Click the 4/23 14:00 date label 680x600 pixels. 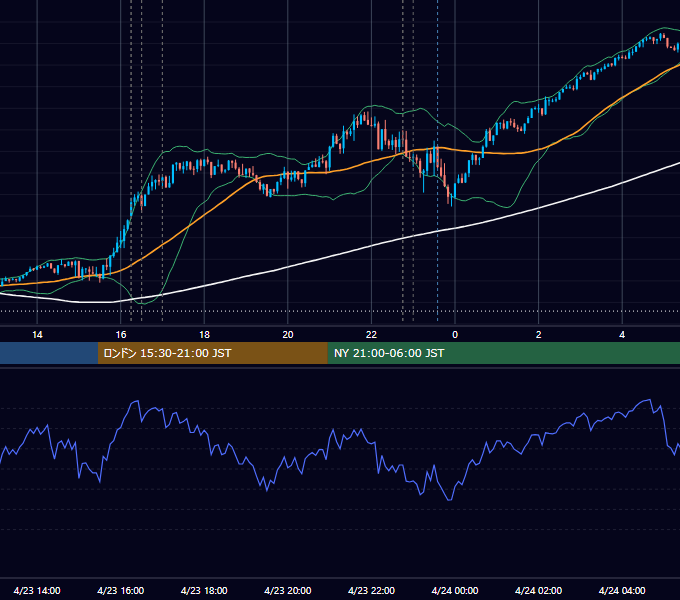pos(37,590)
